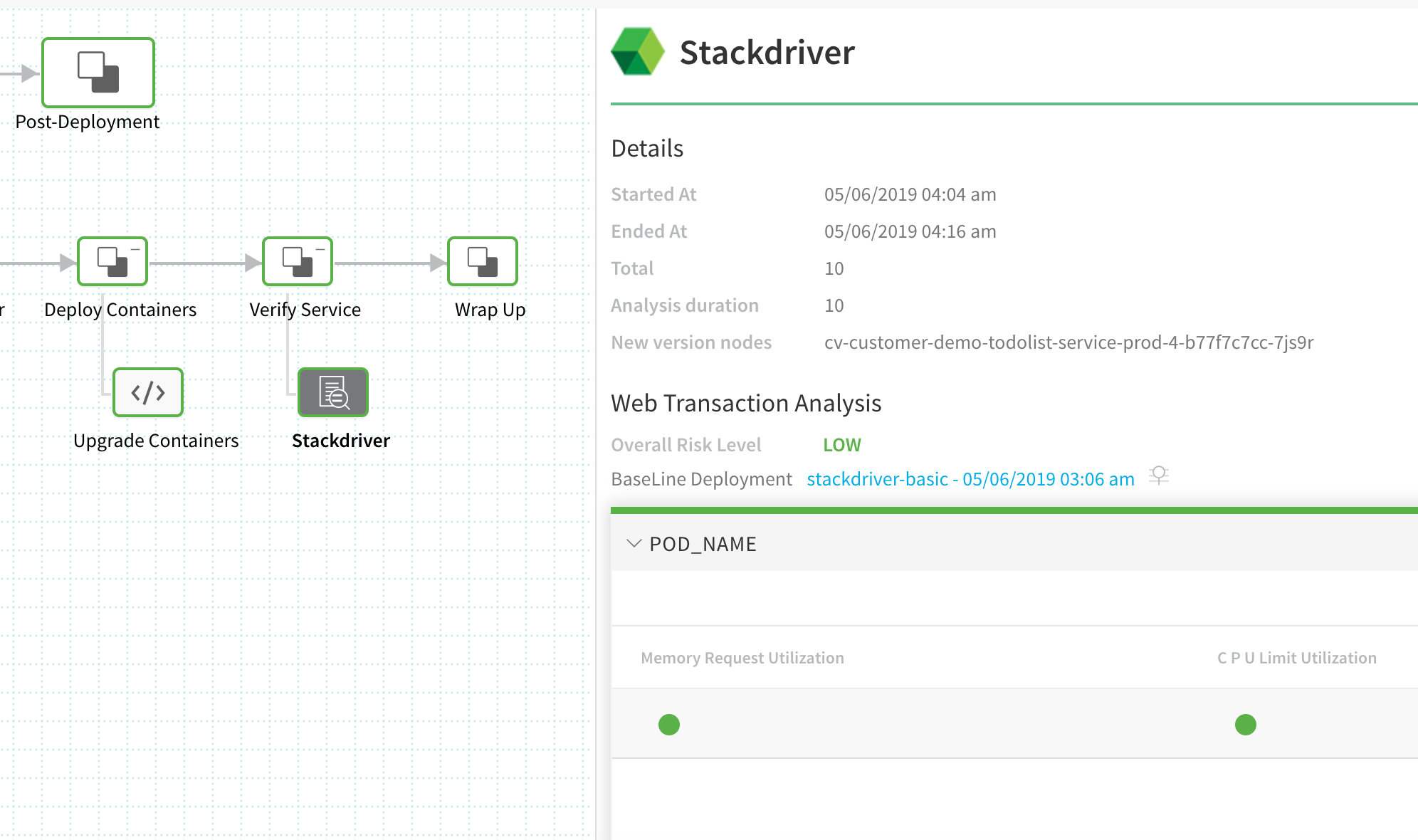The height and width of the screenshot is (840, 1418).
Task: Collapse the POD_NAME section chevron
Action: pyautogui.click(x=634, y=543)
